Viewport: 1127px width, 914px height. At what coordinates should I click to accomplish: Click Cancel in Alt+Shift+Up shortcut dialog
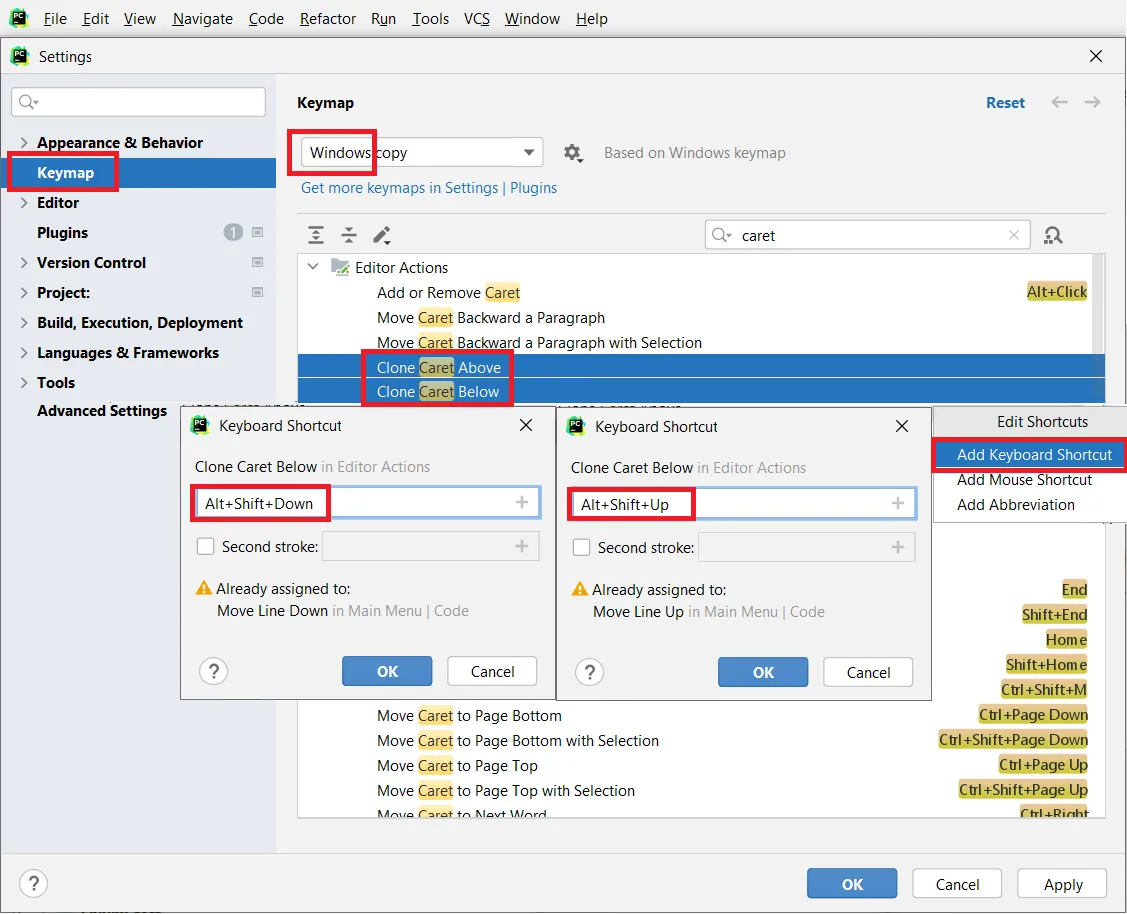868,673
